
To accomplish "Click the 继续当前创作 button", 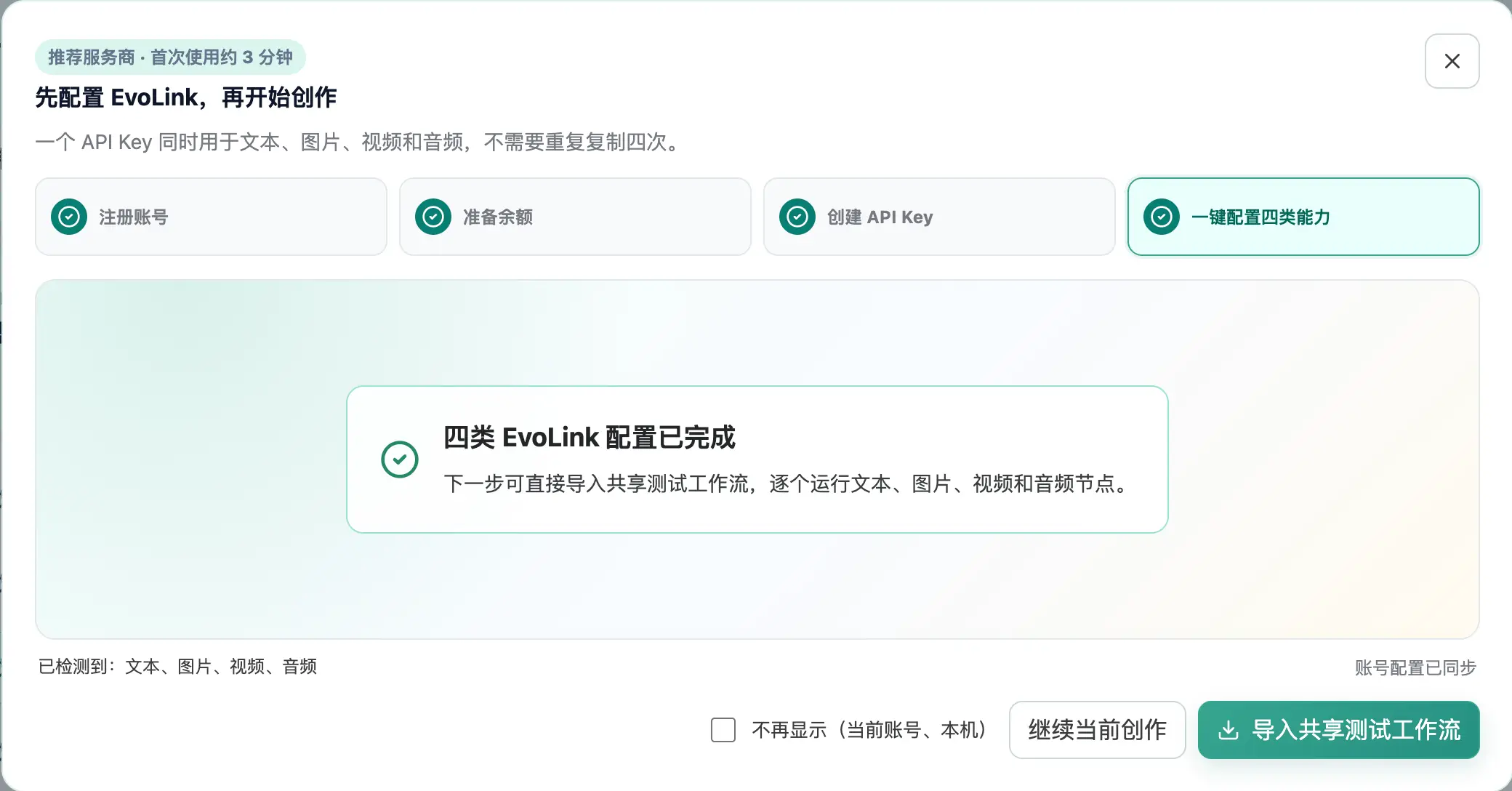I will click(1098, 730).
